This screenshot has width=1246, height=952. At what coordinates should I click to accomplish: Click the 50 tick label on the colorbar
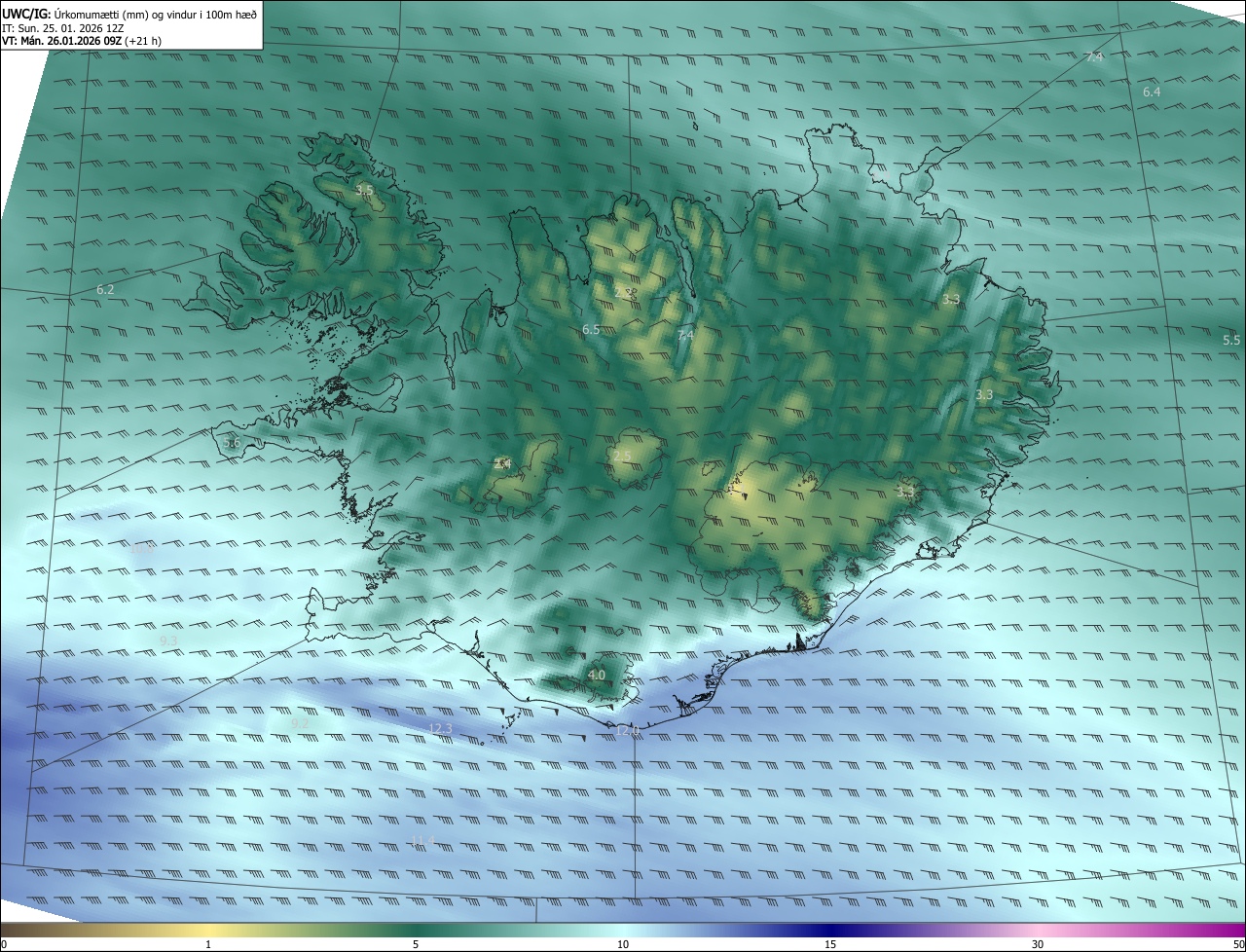click(1238, 944)
